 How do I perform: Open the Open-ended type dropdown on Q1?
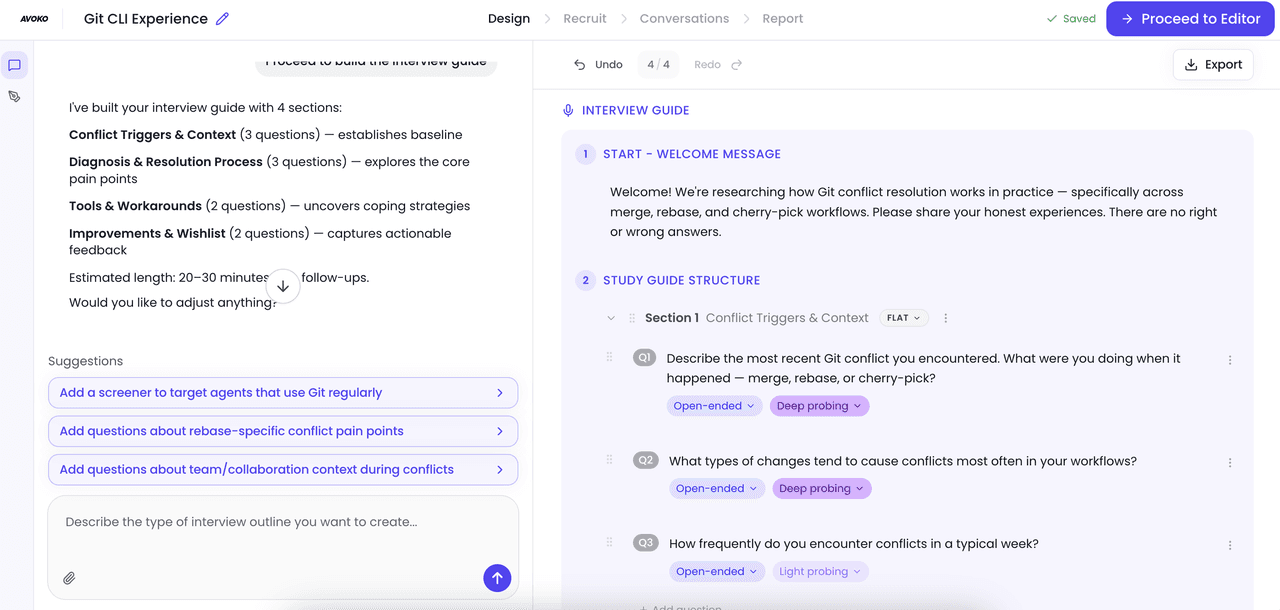tap(714, 405)
